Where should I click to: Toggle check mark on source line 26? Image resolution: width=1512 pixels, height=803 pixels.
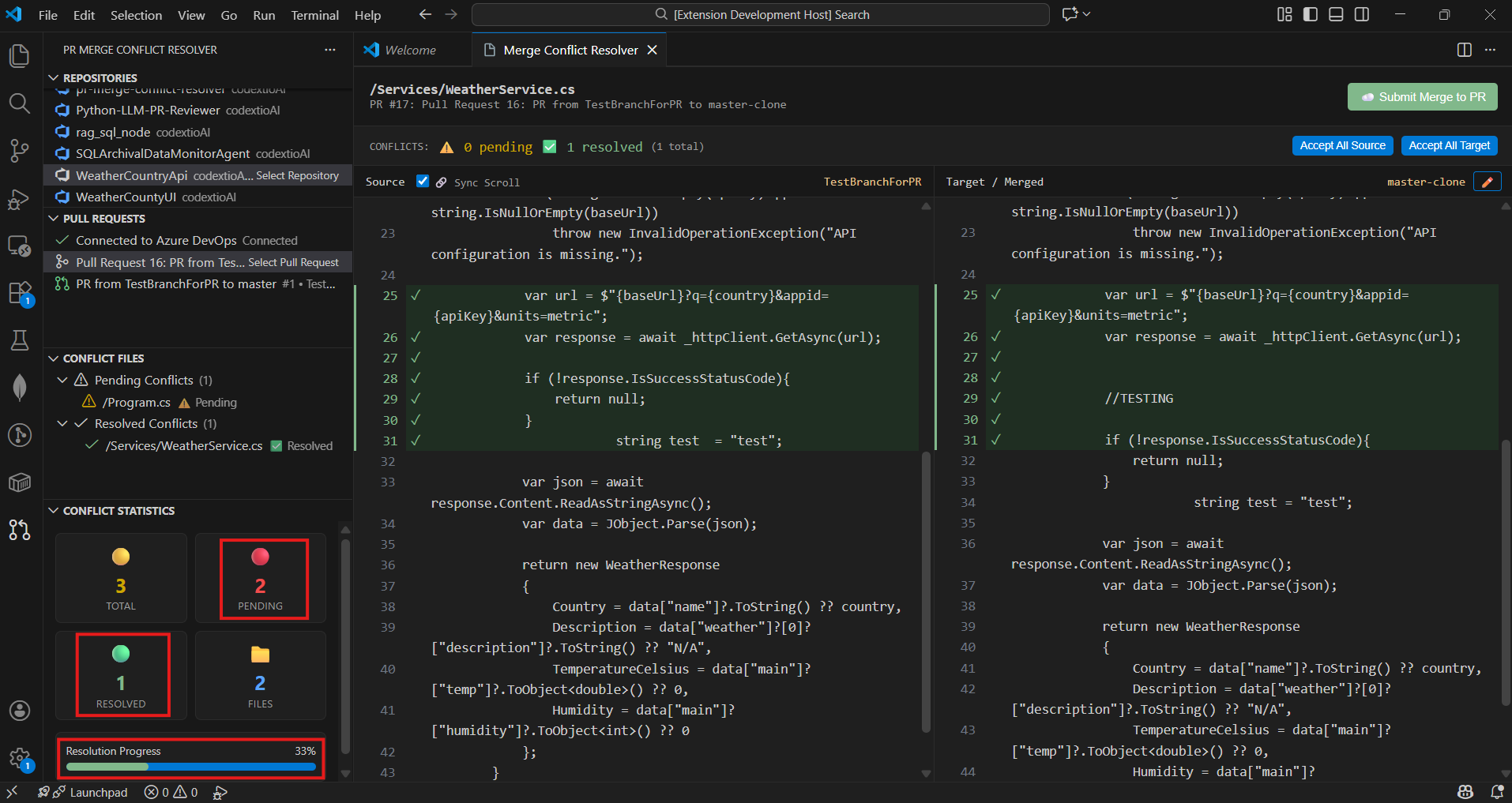(416, 337)
